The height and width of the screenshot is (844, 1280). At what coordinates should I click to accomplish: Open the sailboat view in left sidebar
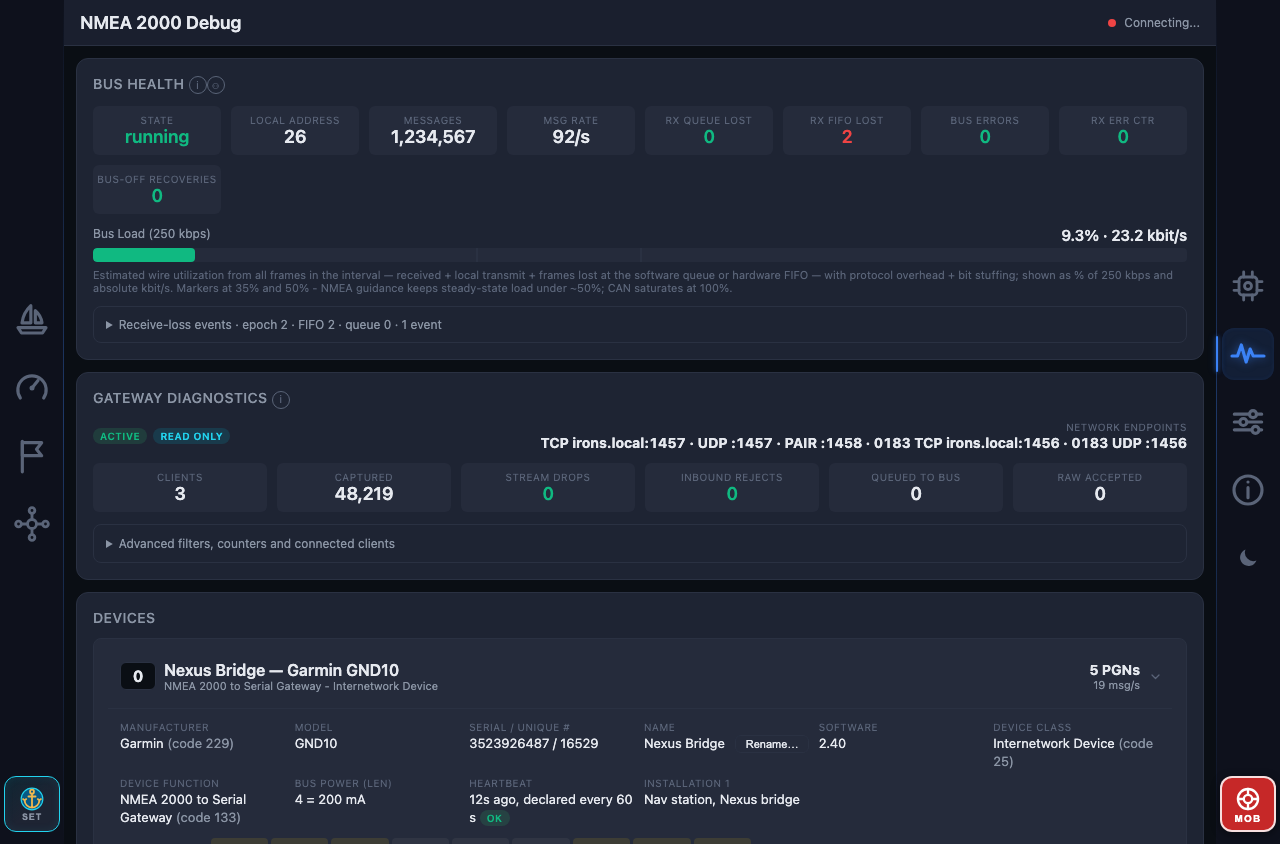point(32,320)
